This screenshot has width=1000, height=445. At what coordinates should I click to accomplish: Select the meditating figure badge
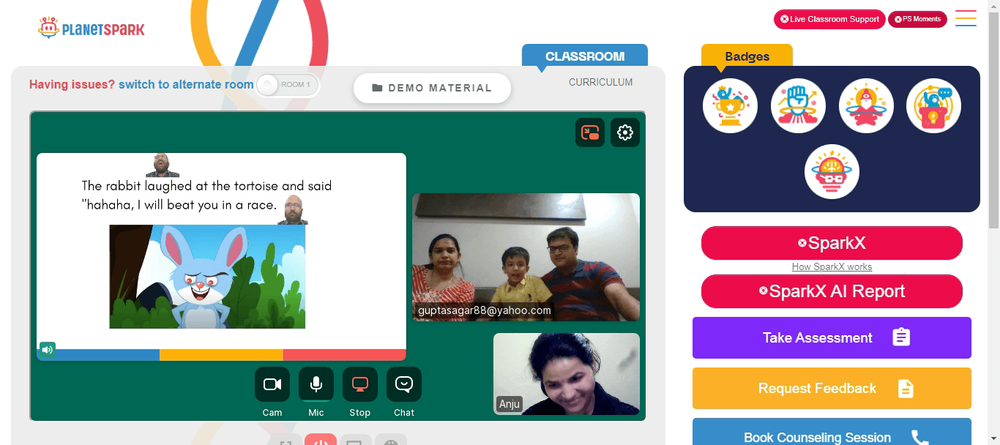(866, 106)
